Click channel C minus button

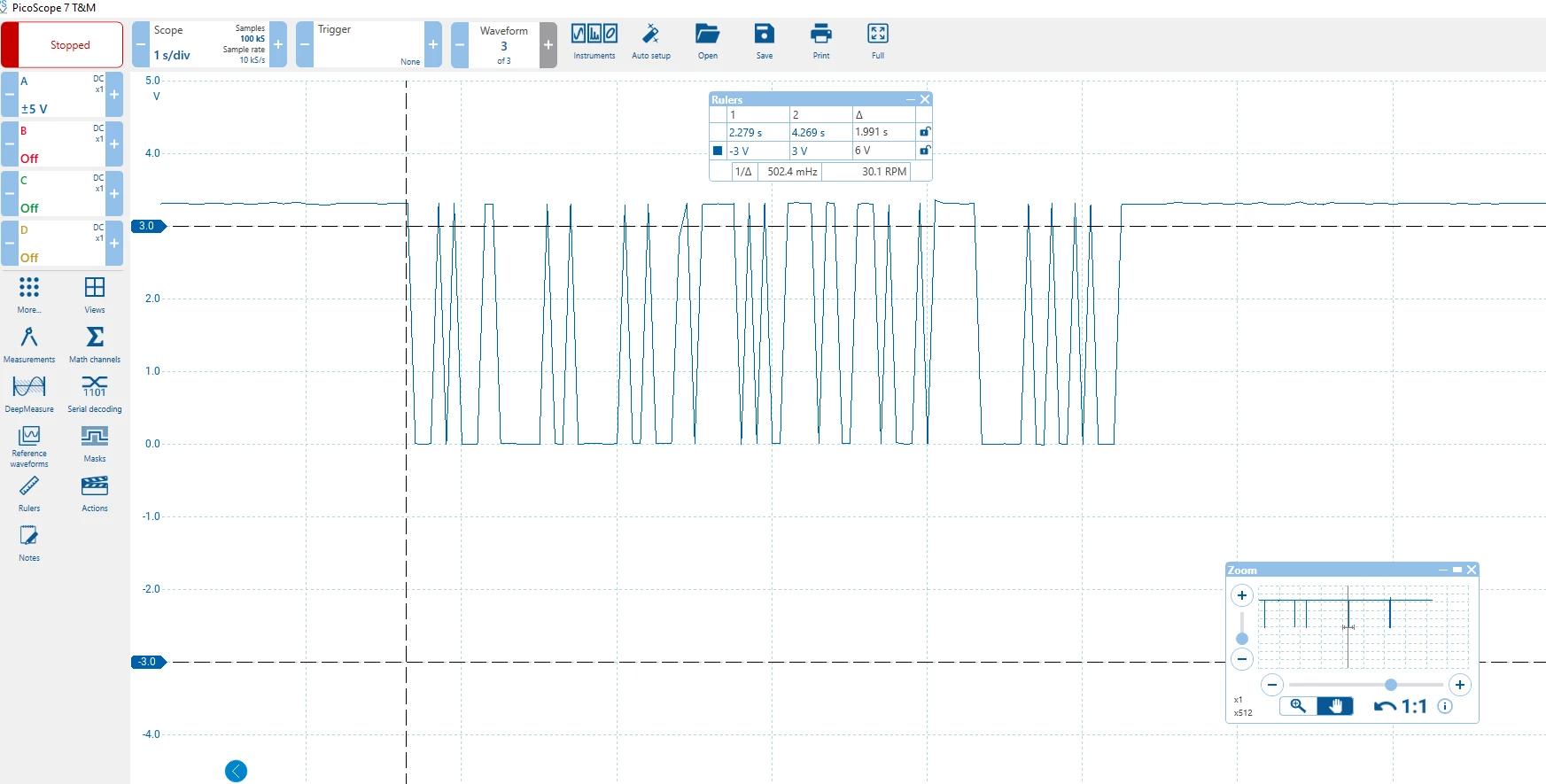tap(9, 194)
